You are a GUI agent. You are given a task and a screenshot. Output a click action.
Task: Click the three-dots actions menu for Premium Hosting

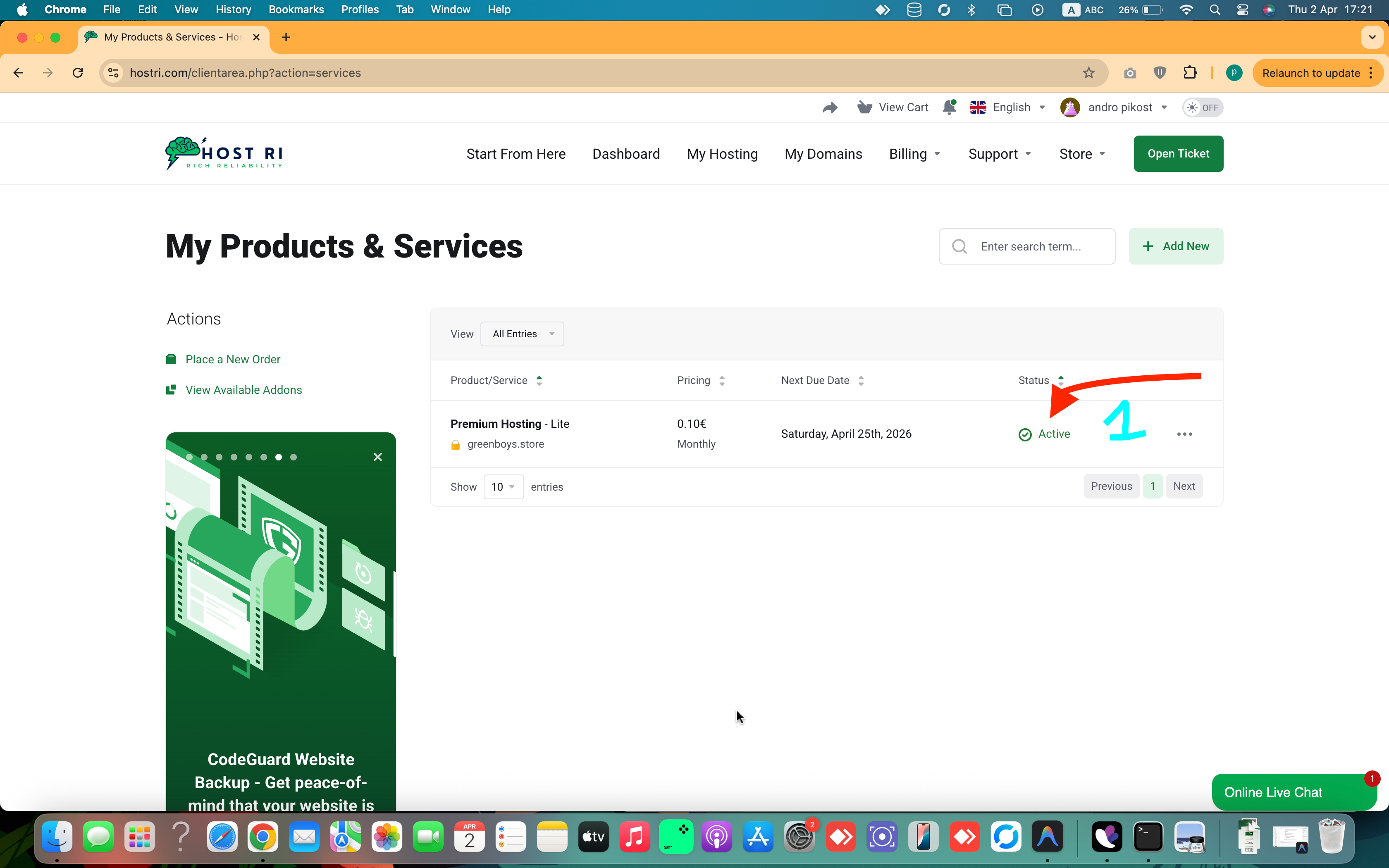click(1184, 434)
